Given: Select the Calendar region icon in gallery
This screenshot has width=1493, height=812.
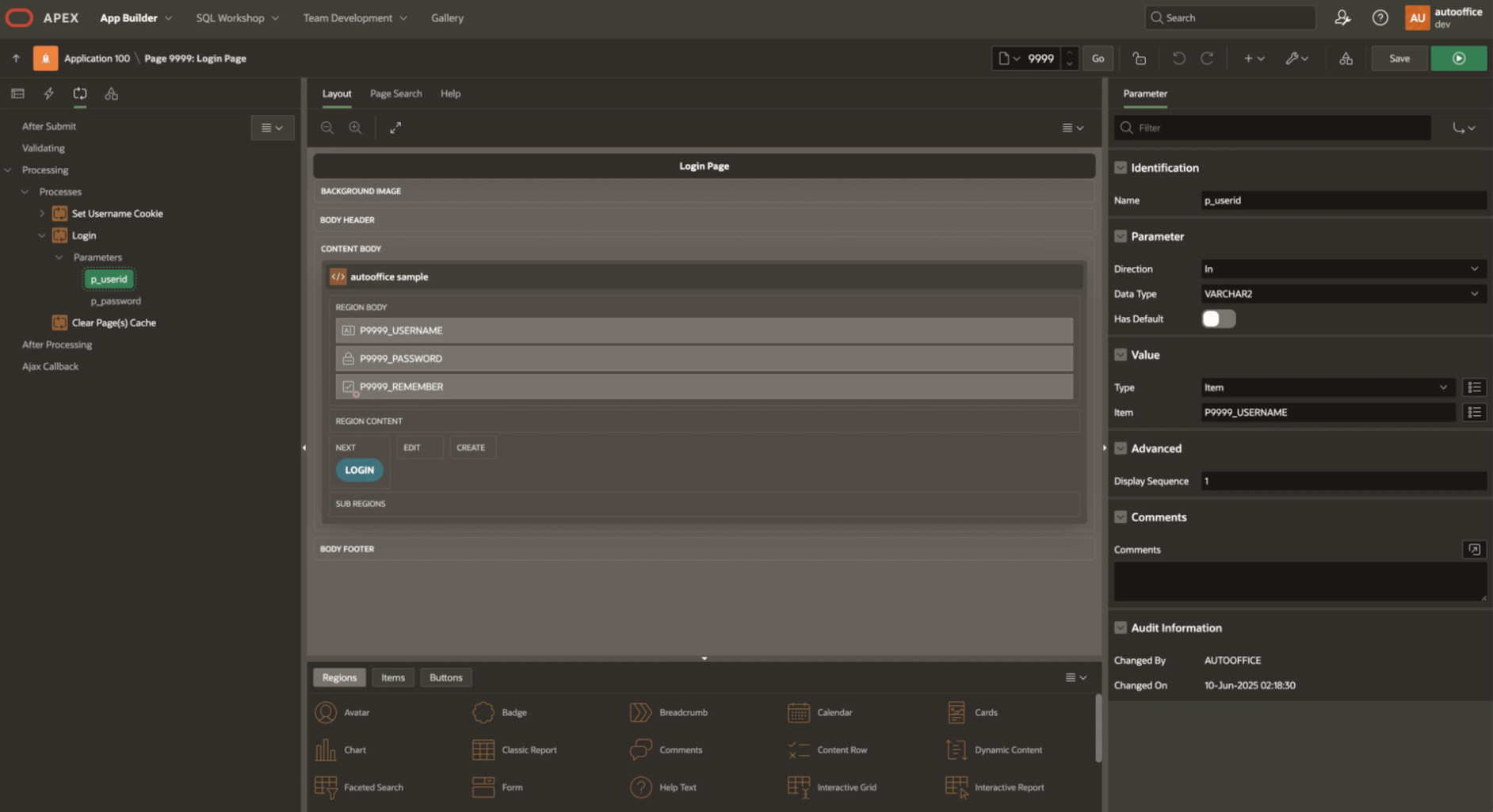Looking at the screenshot, I should [x=798, y=712].
